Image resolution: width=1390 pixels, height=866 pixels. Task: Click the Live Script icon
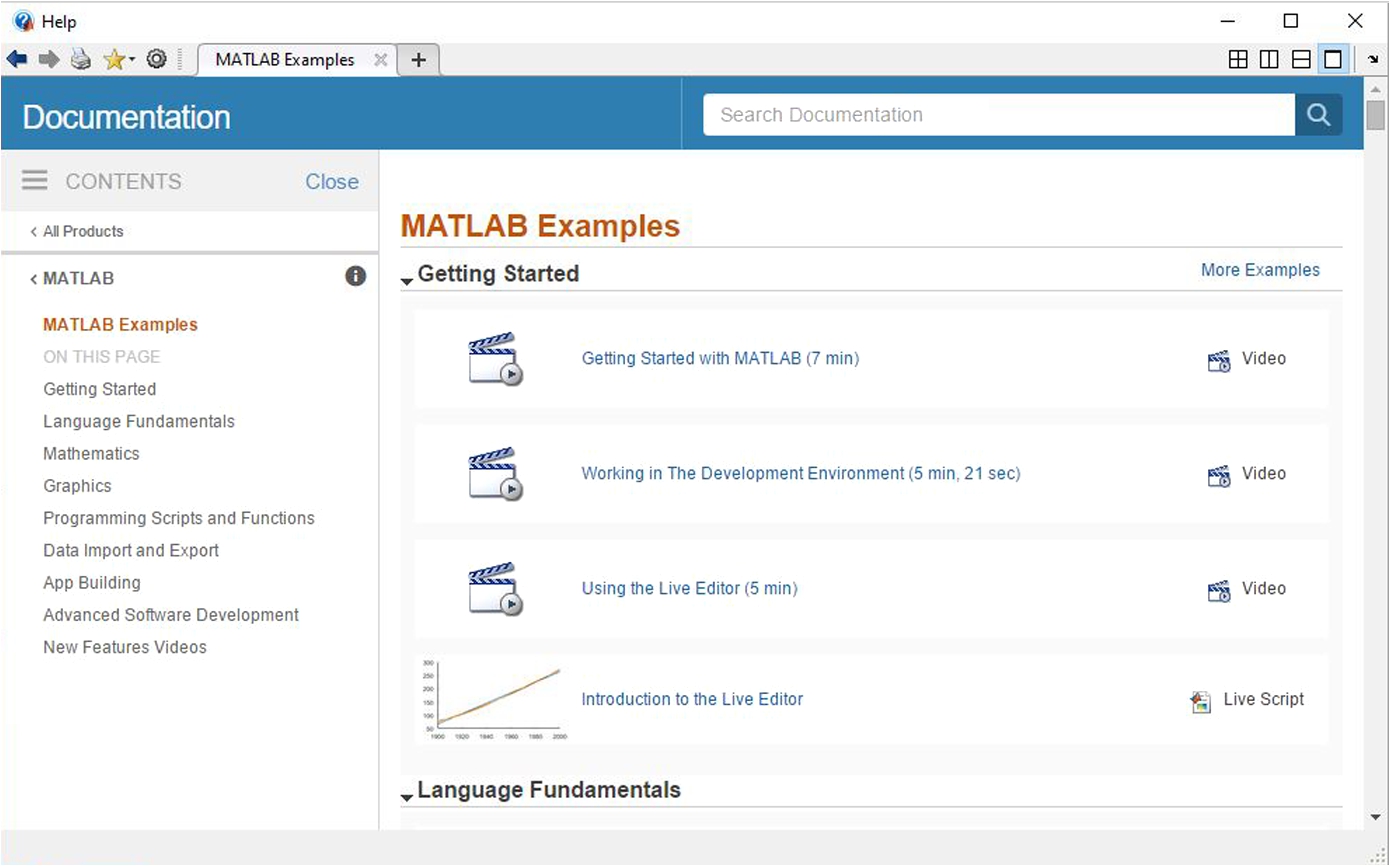1201,702
